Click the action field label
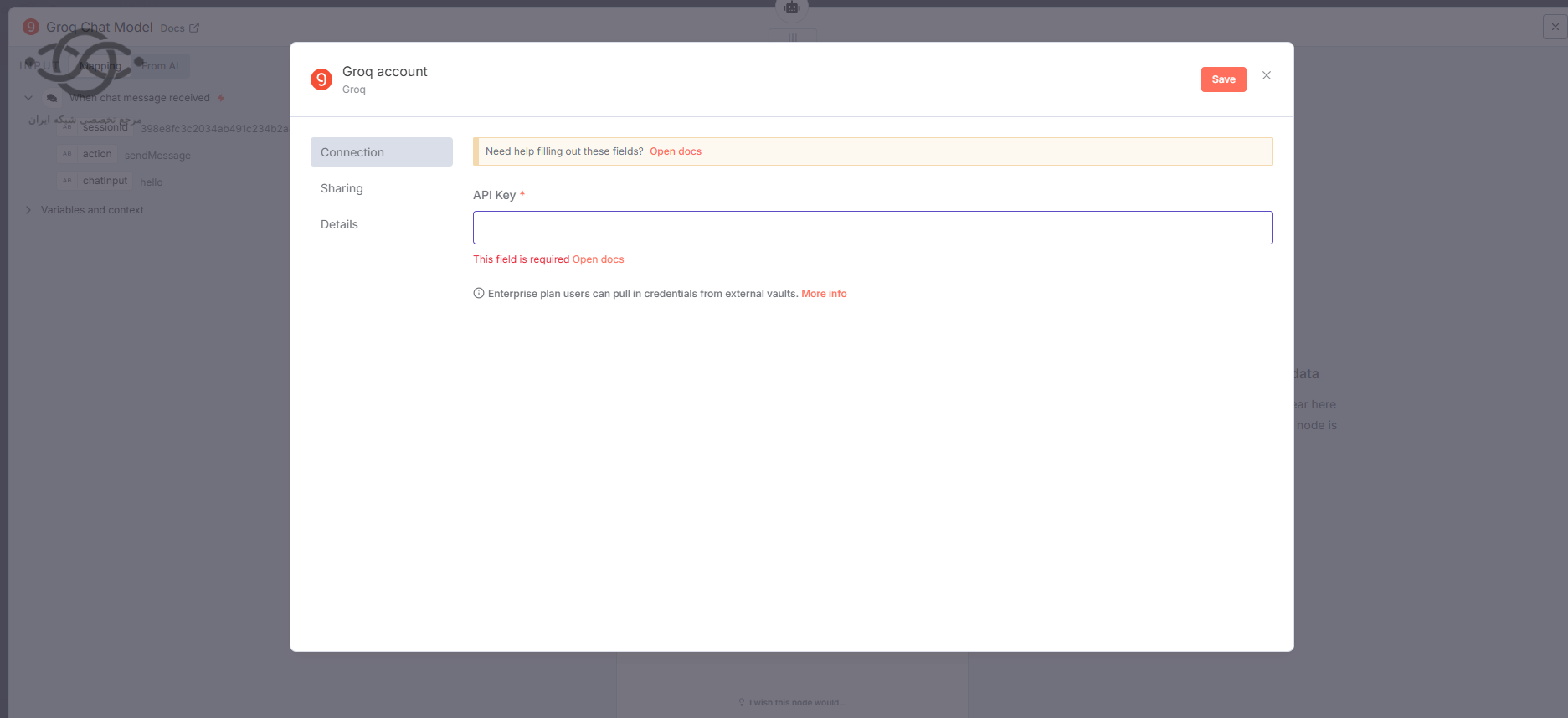Viewport: 1568px width, 718px height. [x=97, y=154]
